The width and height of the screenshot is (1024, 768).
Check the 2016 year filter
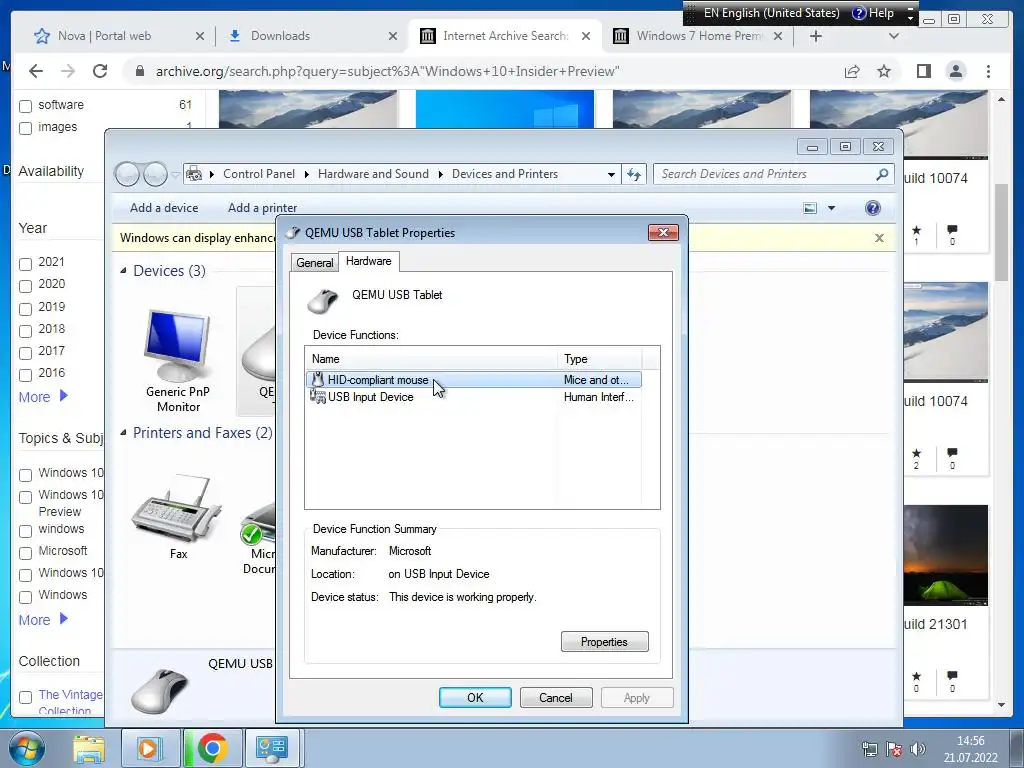tap(25, 375)
